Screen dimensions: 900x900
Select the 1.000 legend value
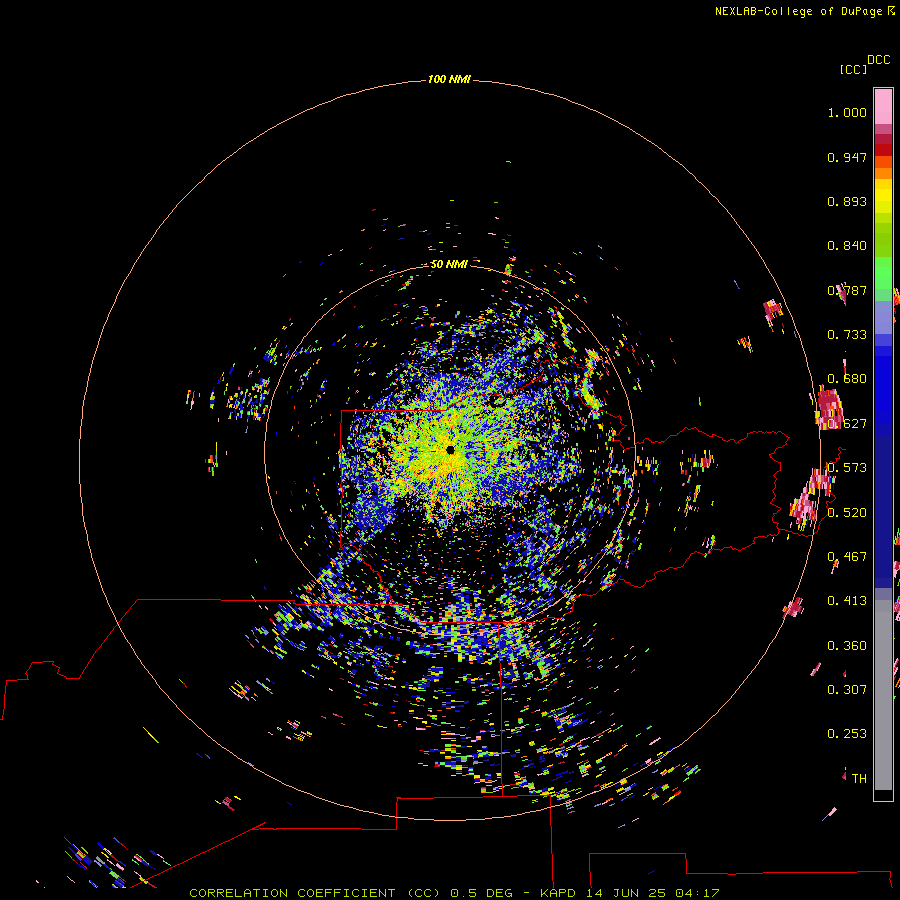point(847,112)
